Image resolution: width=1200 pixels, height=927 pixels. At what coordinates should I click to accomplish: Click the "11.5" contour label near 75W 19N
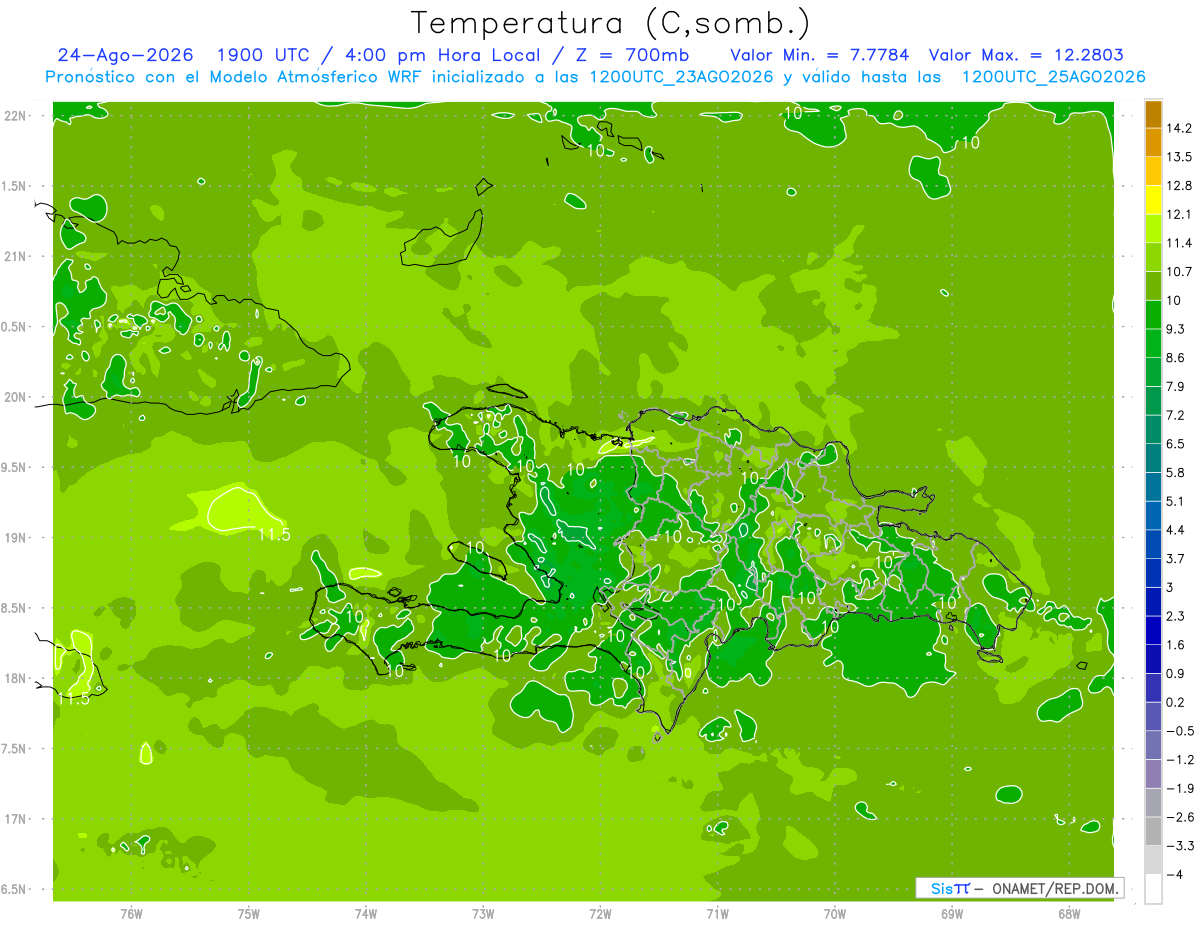[x=273, y=535]
